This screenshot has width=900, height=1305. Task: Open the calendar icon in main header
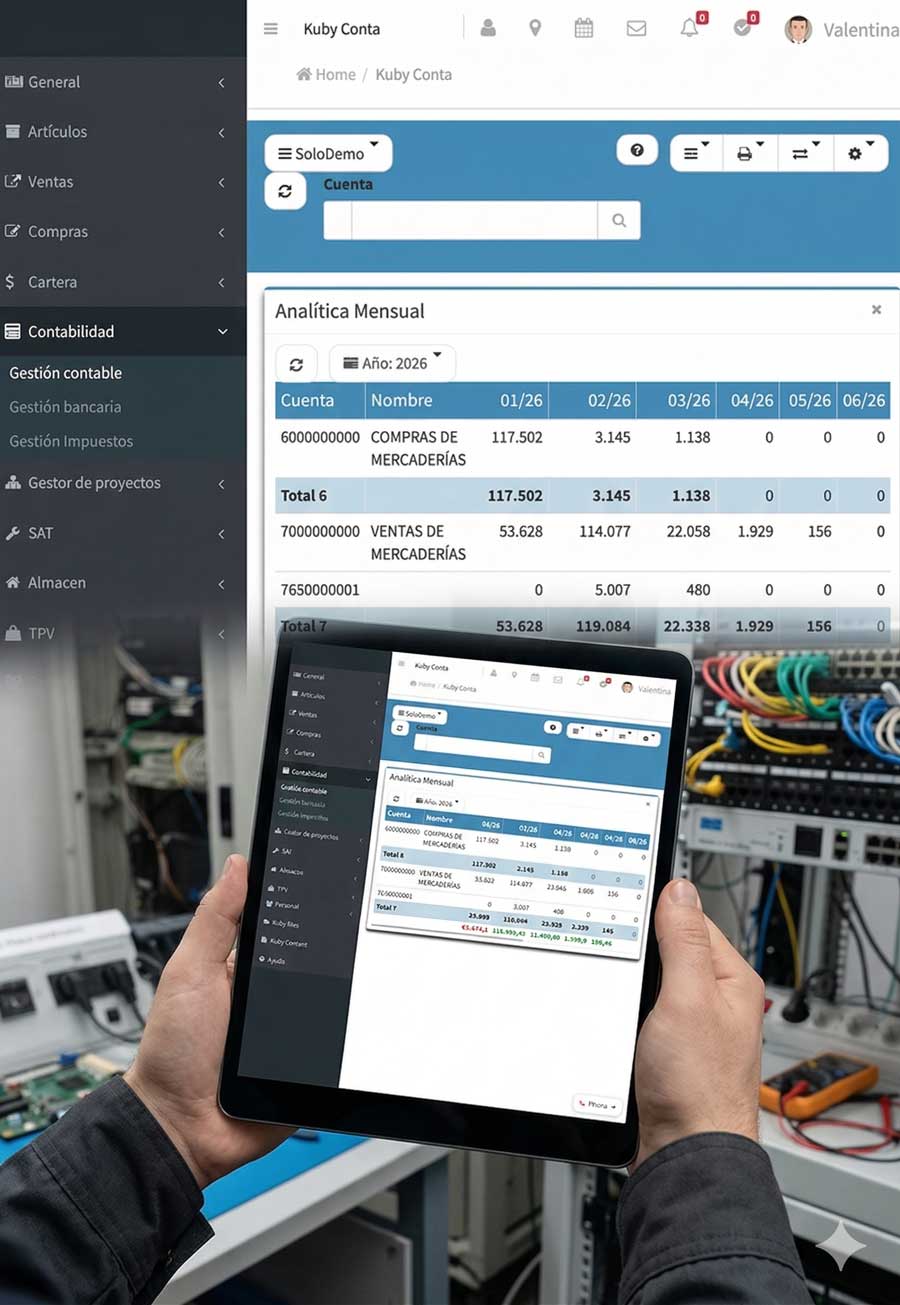coord(584,28)
